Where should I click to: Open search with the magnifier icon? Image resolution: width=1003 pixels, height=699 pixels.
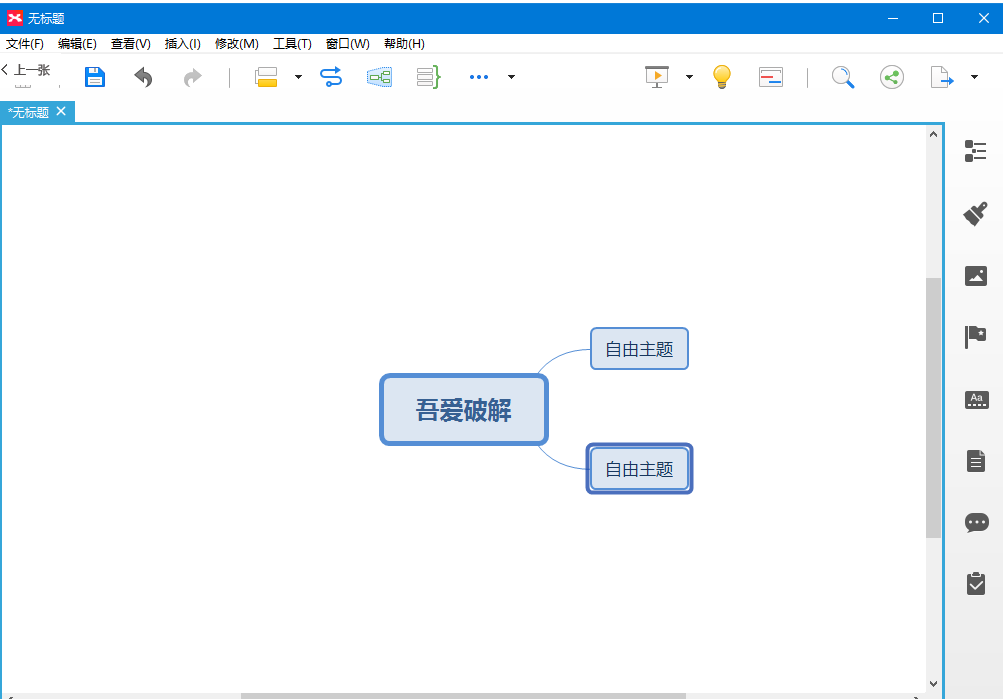[843, 77]
